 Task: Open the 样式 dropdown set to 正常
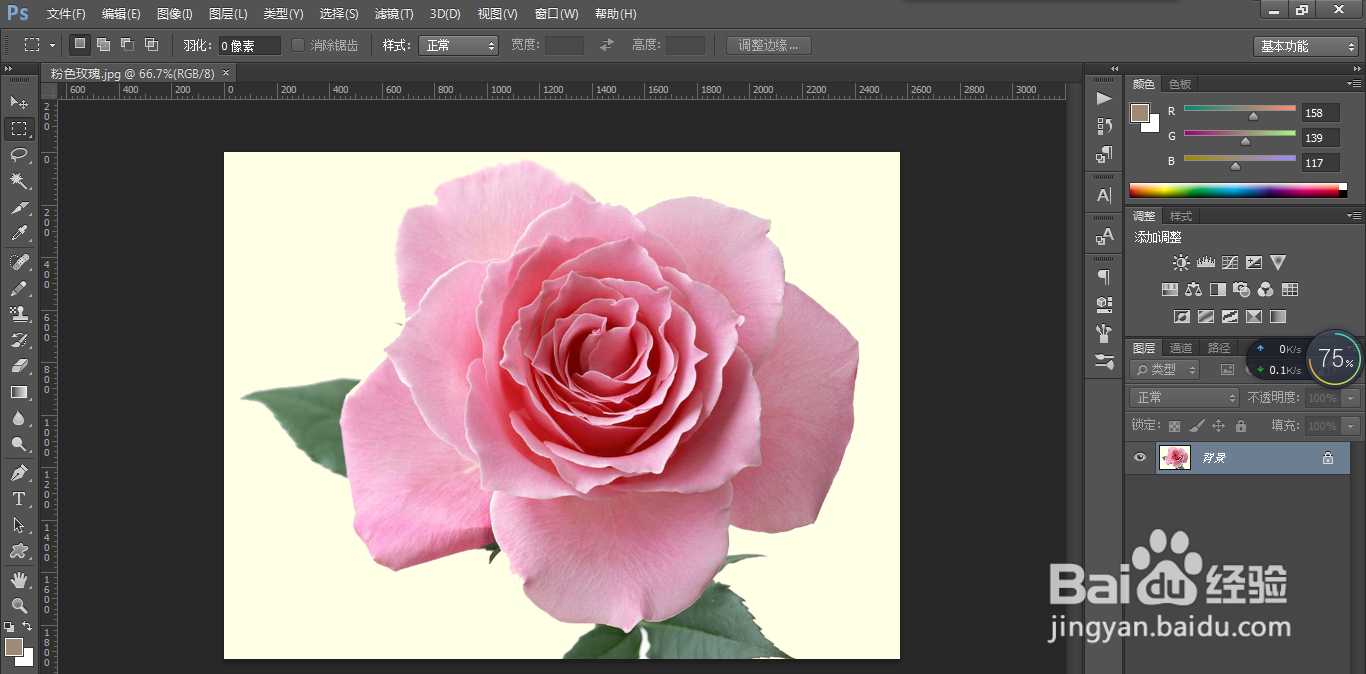[x=458, y=45]
